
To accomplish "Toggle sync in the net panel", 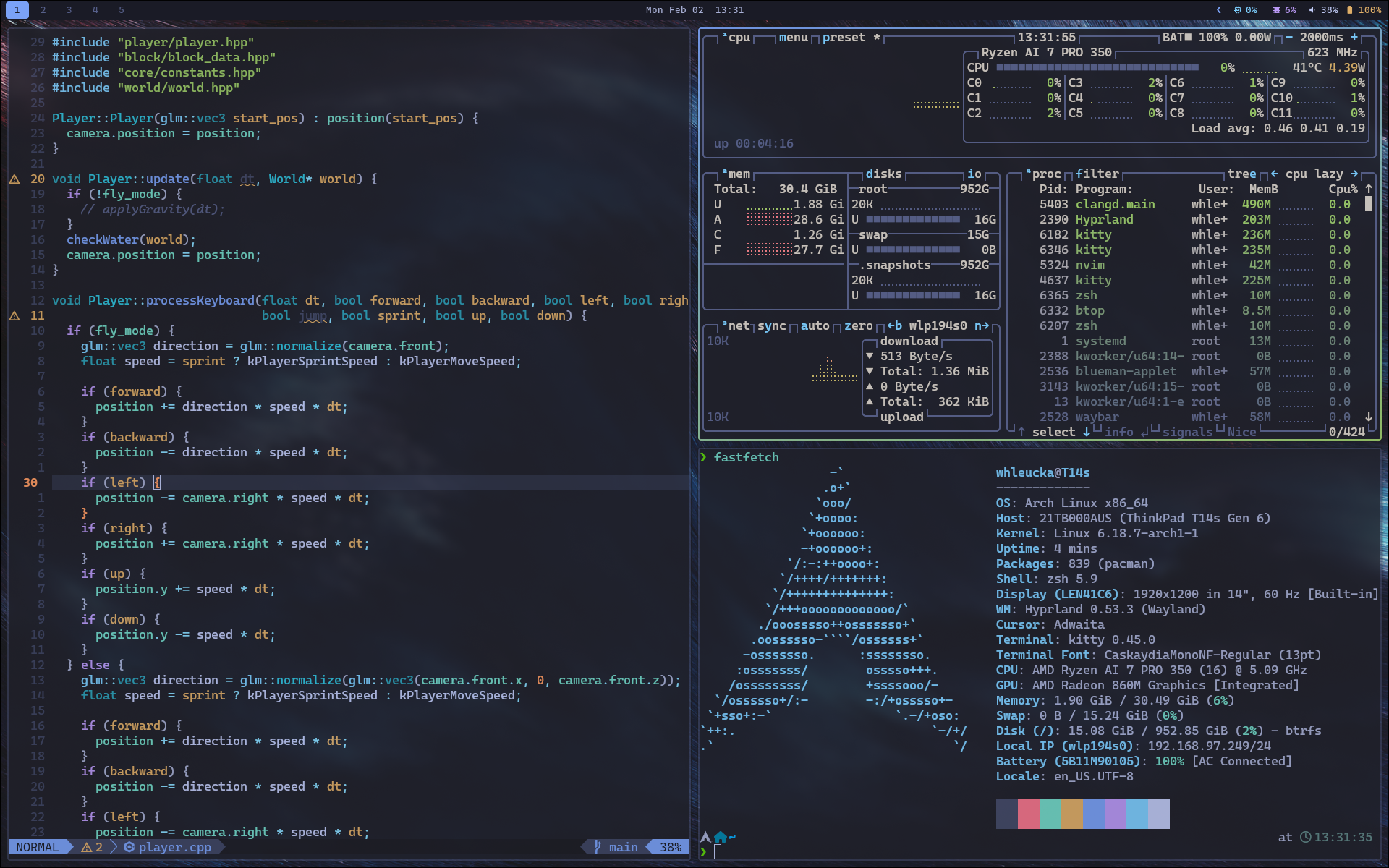I will pyautogui.click(x=771, y=326).
